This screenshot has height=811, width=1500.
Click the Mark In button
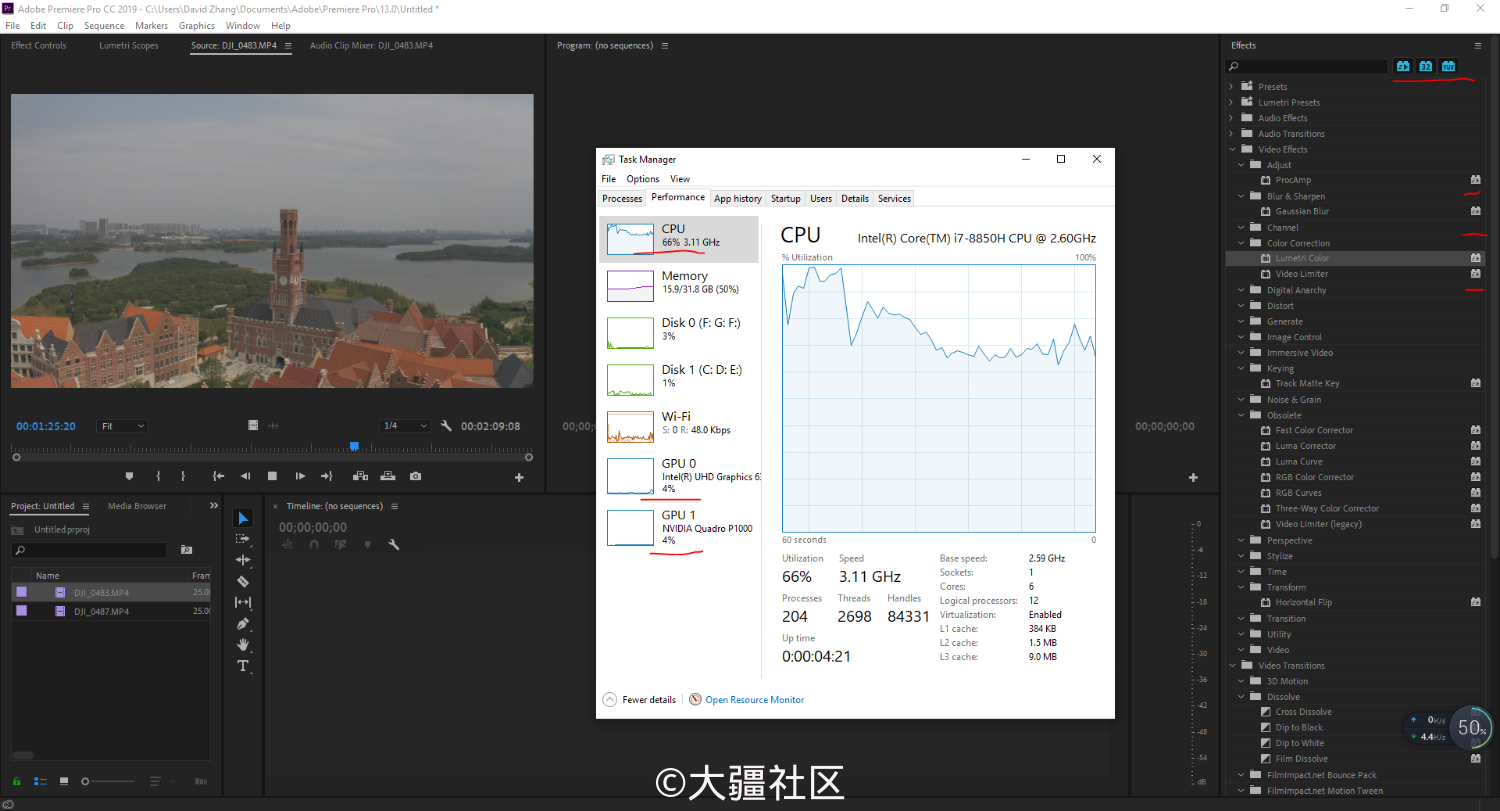(x=158, y=476)
